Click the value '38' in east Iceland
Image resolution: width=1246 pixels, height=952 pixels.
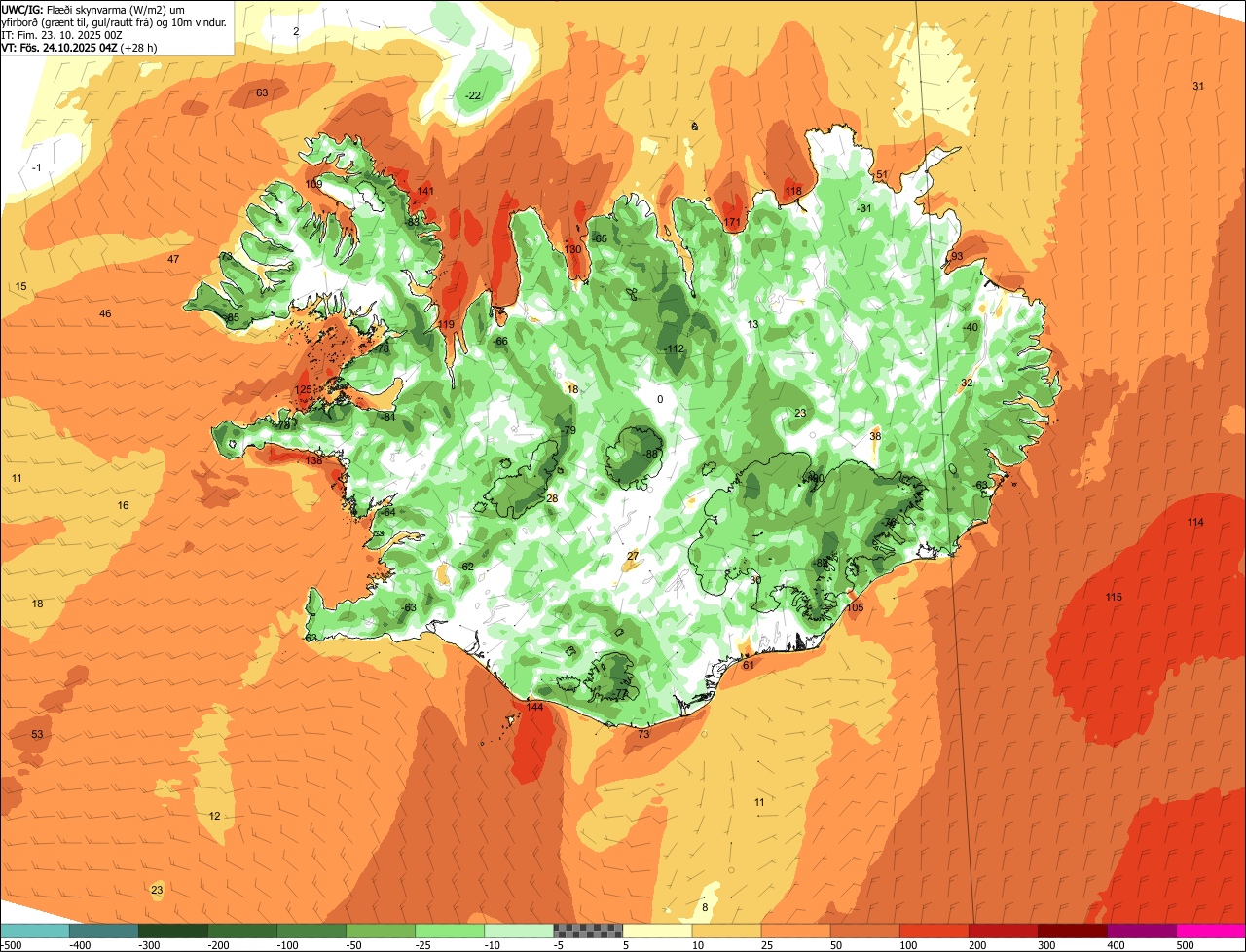coord(875,436)
